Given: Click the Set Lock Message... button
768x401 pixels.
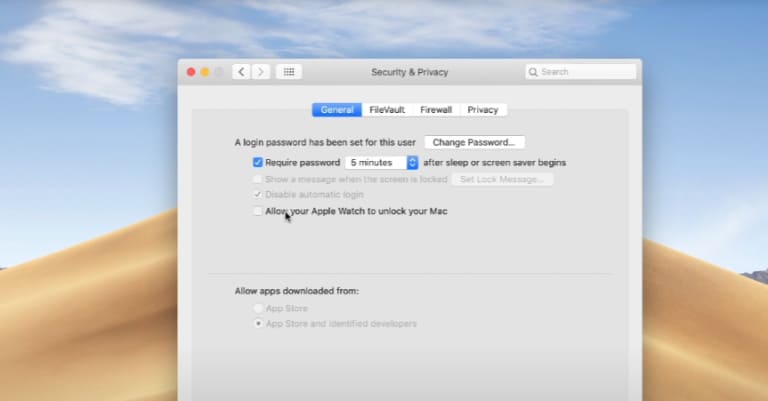Looking at the screenshot, I should [x=502, y=179].
